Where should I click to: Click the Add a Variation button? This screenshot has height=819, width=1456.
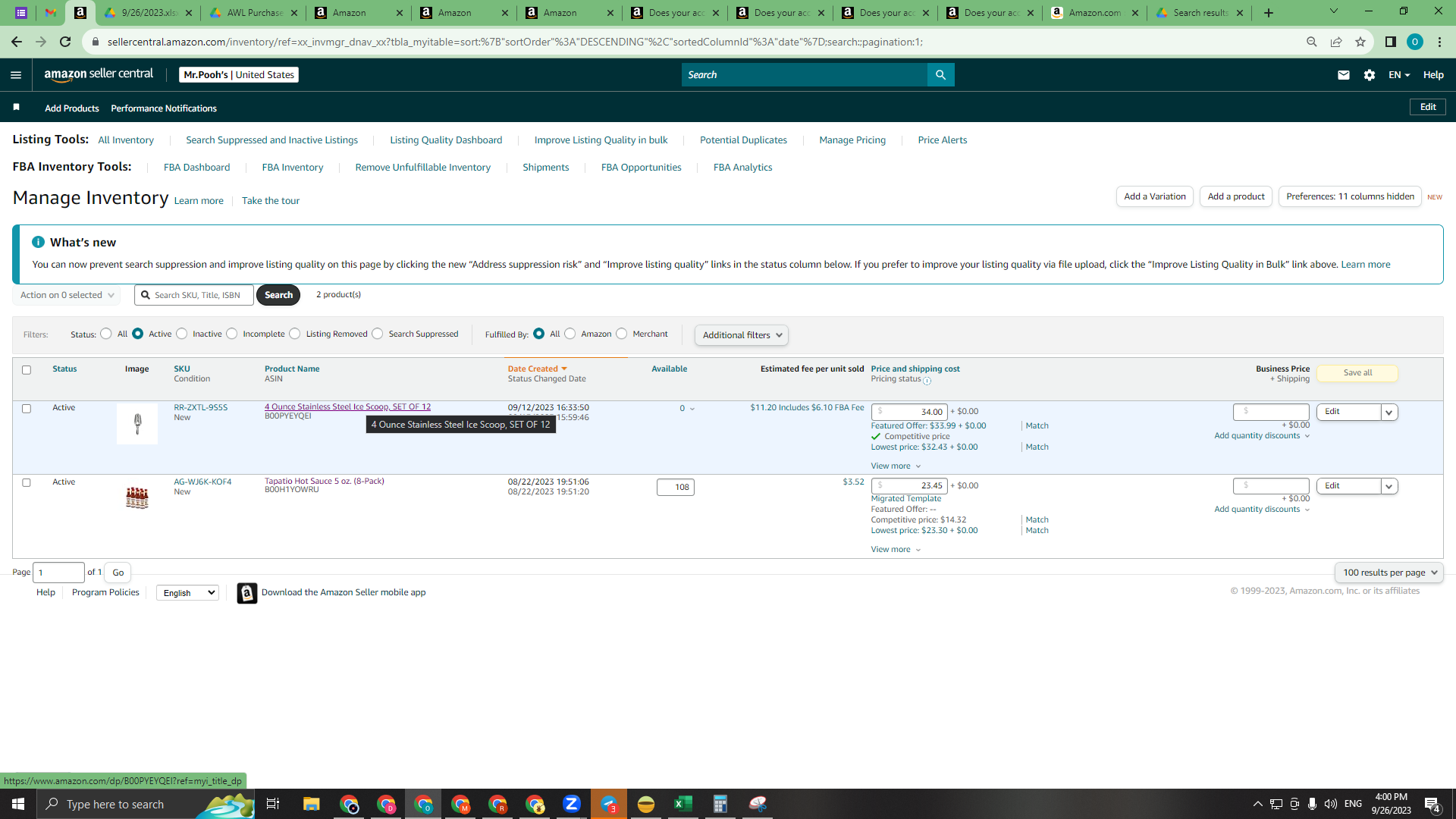[x=1155, y=196]
